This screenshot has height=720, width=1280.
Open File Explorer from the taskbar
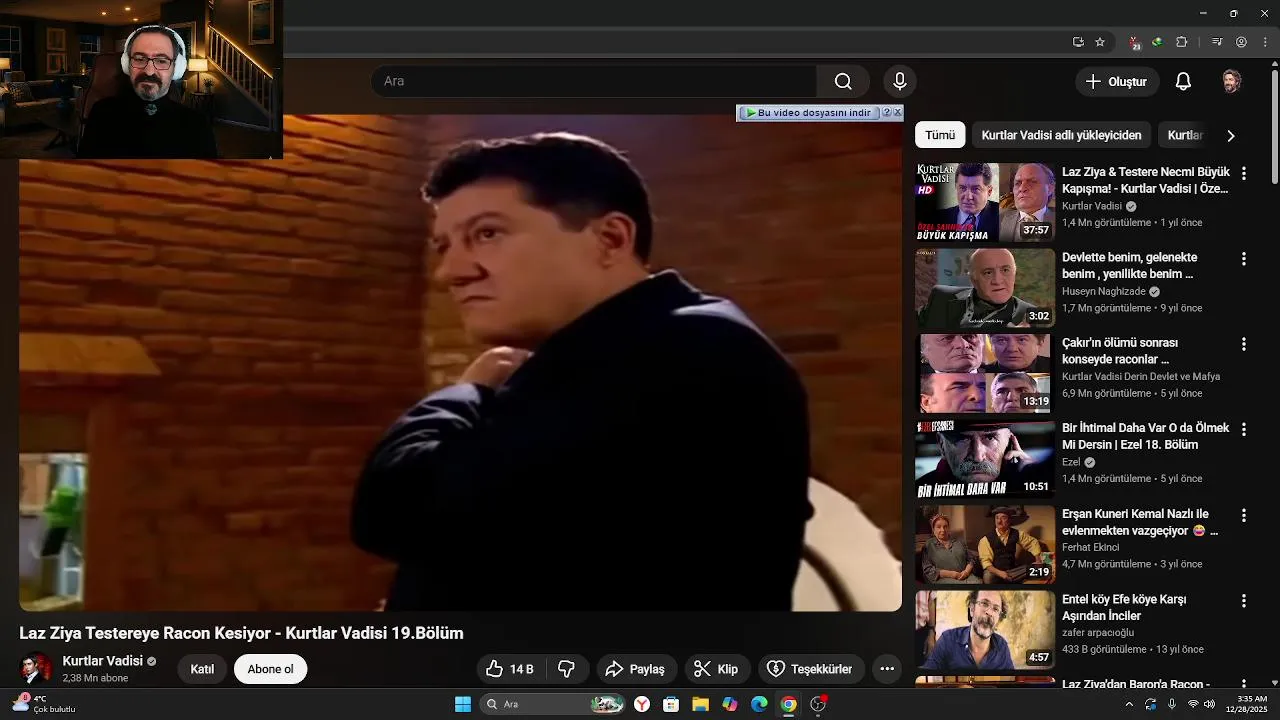click(x=700, y=704)
